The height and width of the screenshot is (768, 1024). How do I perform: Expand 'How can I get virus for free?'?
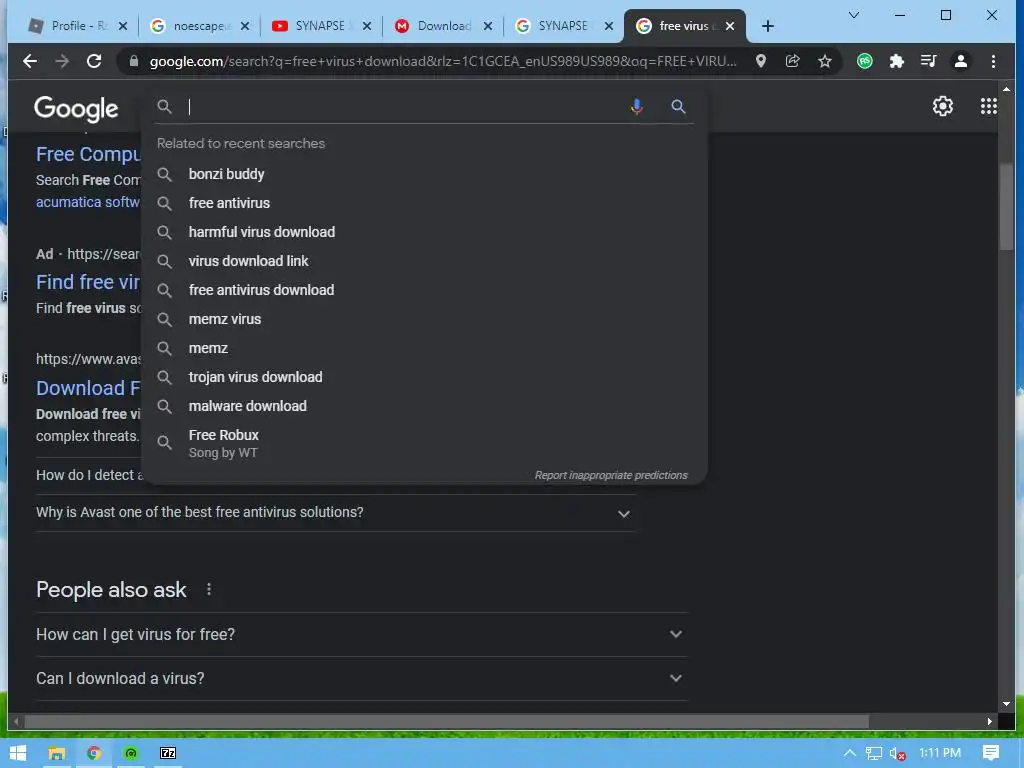362,634
